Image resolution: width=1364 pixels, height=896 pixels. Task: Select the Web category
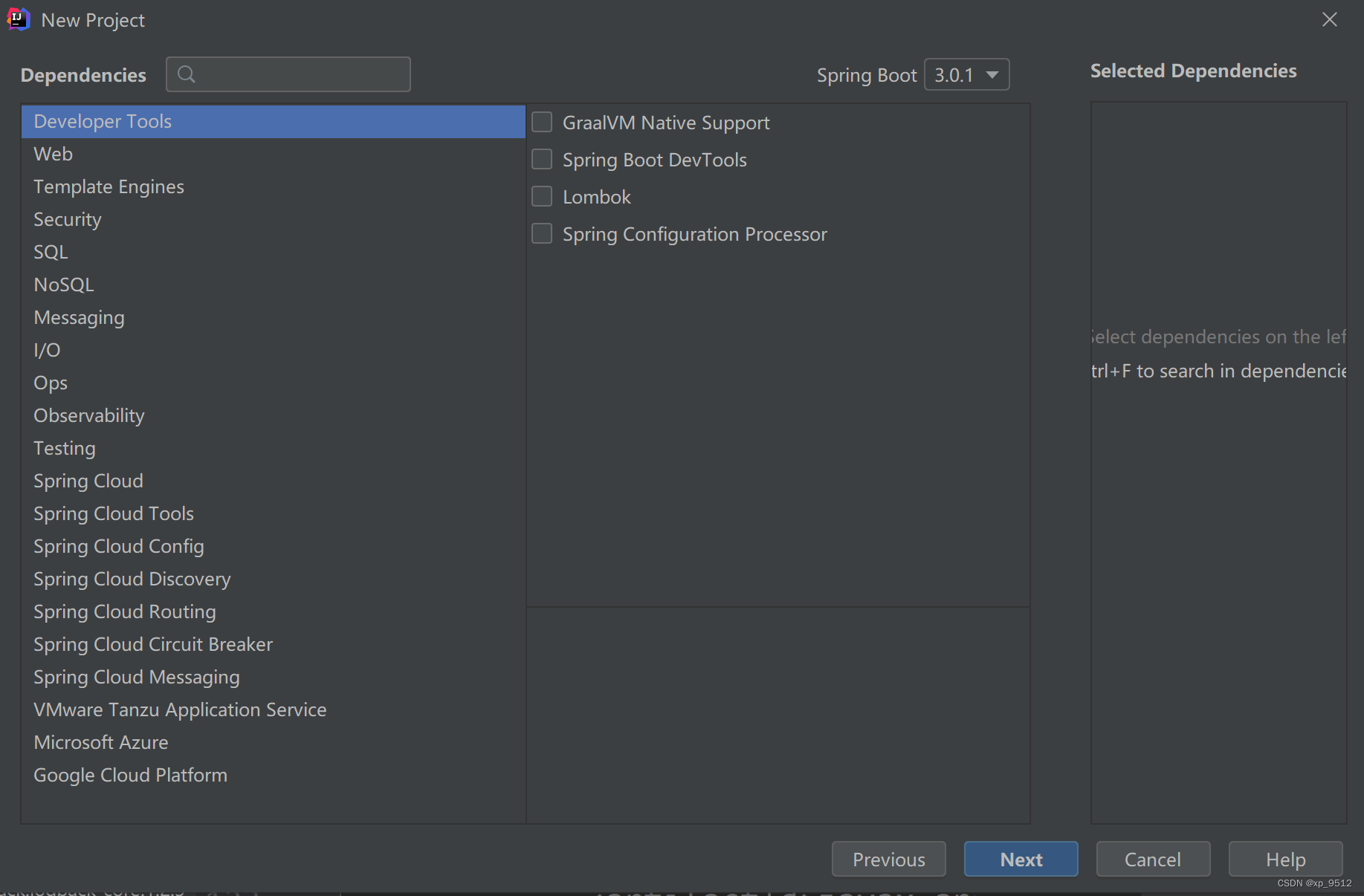pos(274,154)
